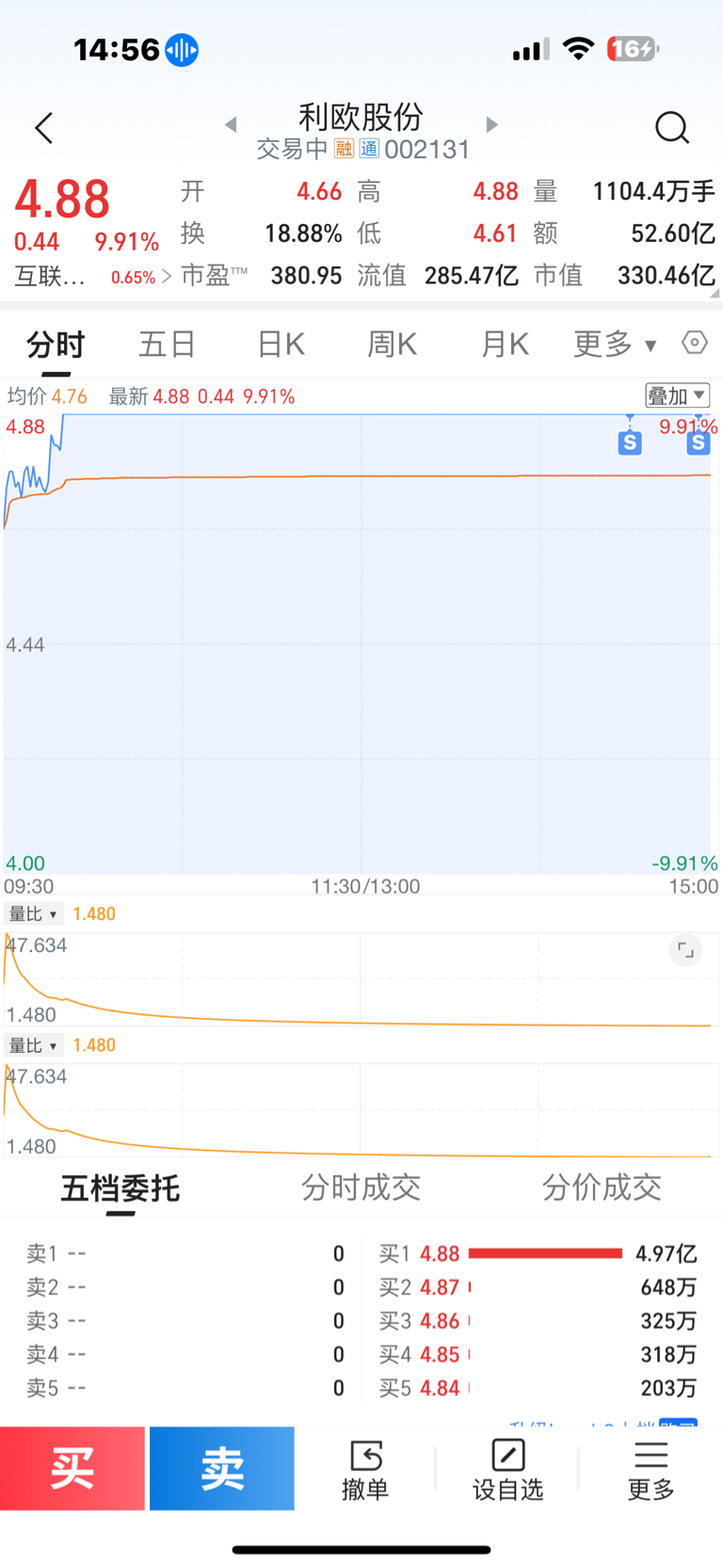This screenshot has width=723, height=1568.
Task: Tap the red 买 buy button
Action: click(x=72, y=1468)
